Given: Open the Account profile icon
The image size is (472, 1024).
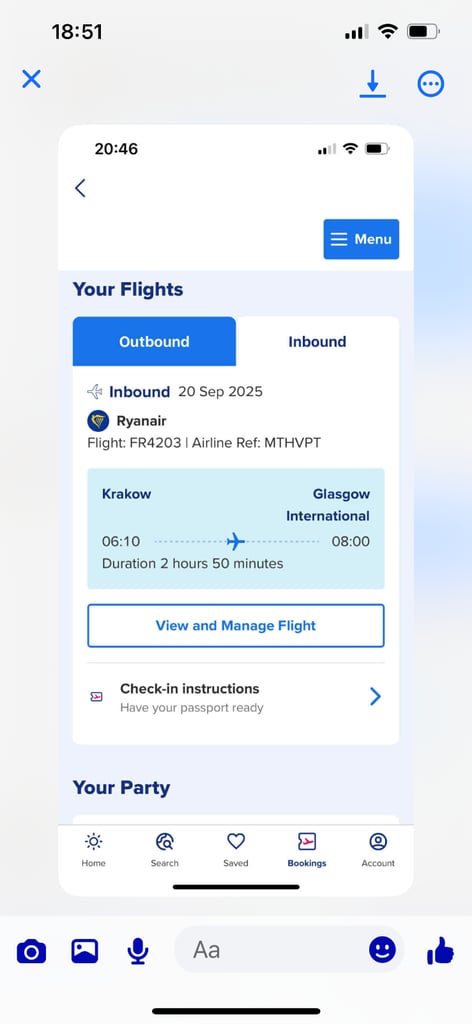Looking at the screenshot, I should click(378, 850).
